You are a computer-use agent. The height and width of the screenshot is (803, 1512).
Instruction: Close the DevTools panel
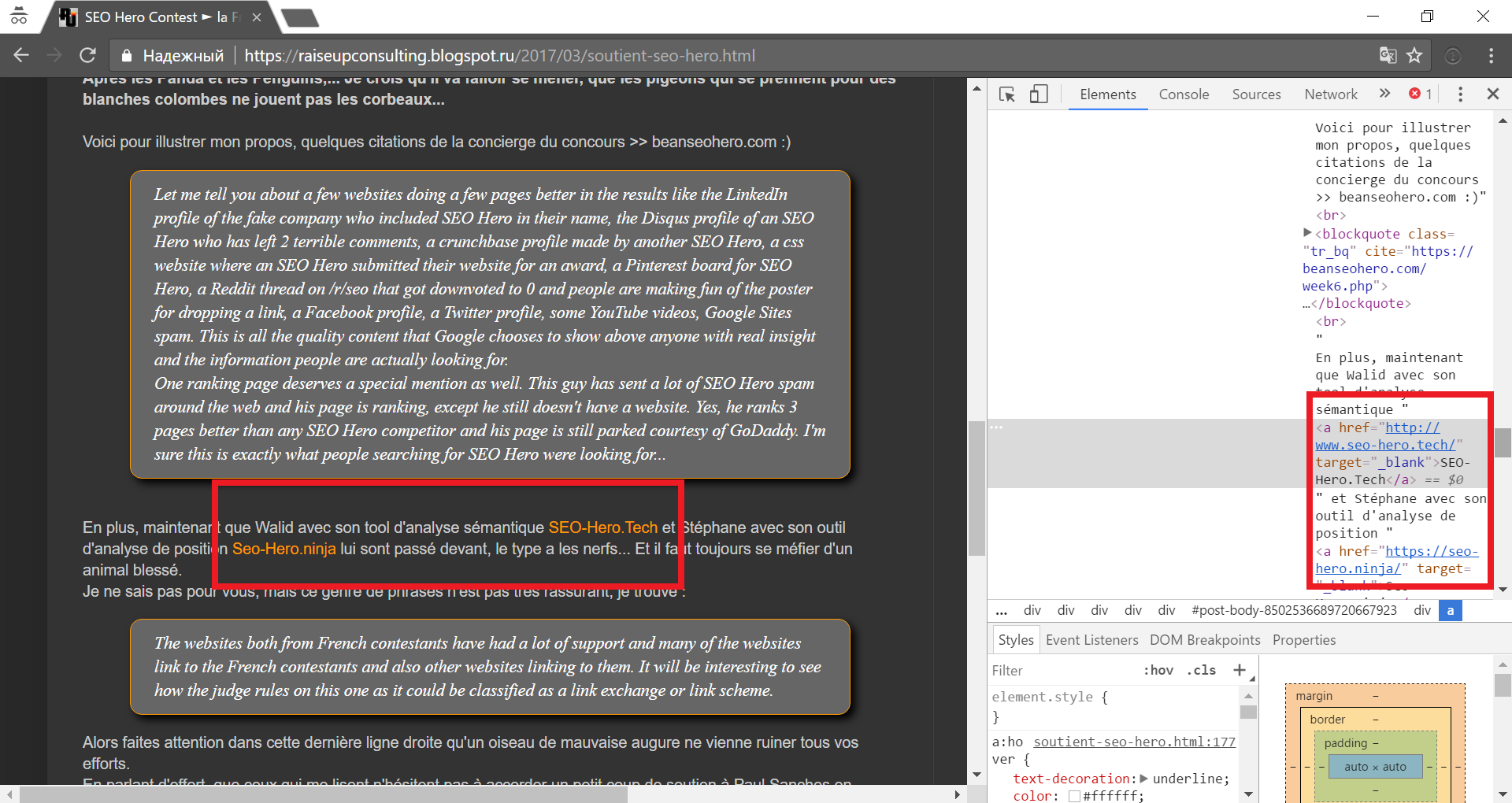pos(1492,94)
